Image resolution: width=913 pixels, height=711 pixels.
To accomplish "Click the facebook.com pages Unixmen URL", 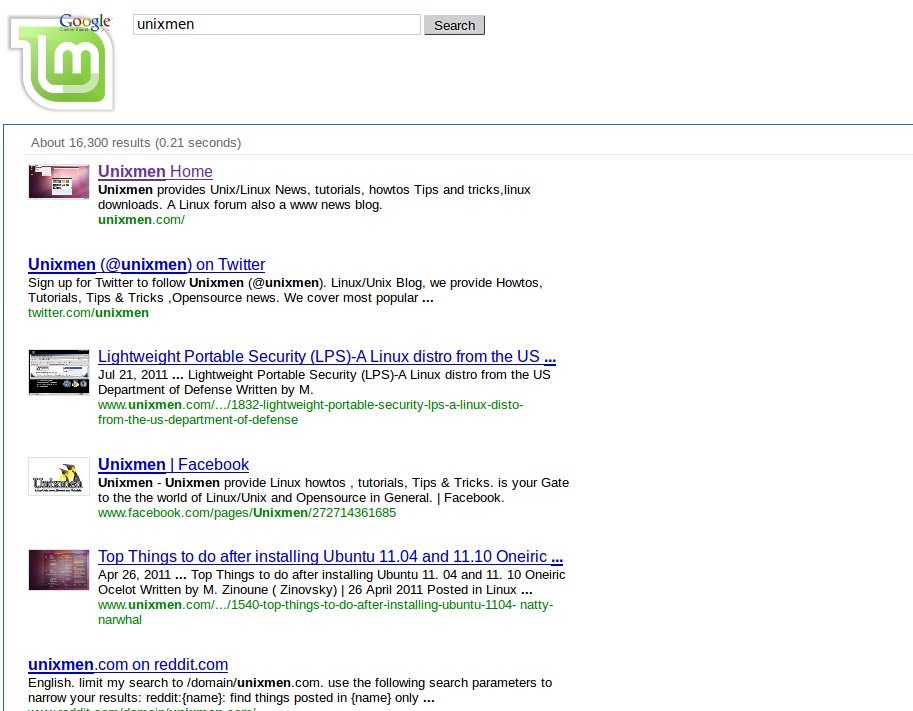I will point(247,512).
